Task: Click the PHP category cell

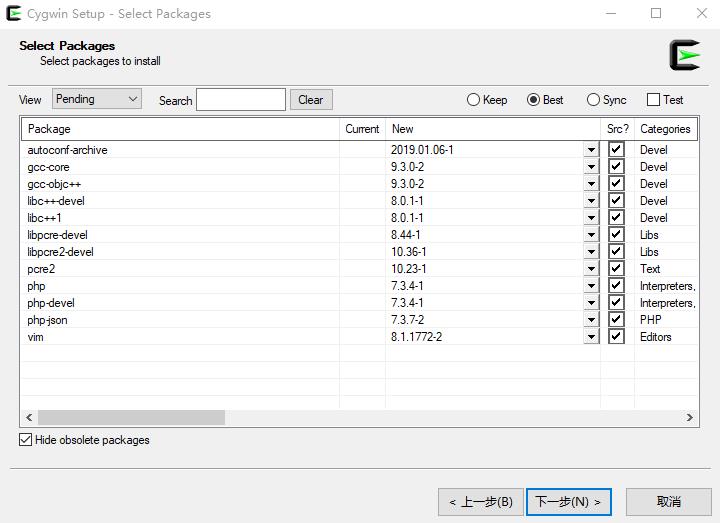Action: (651, 320)
